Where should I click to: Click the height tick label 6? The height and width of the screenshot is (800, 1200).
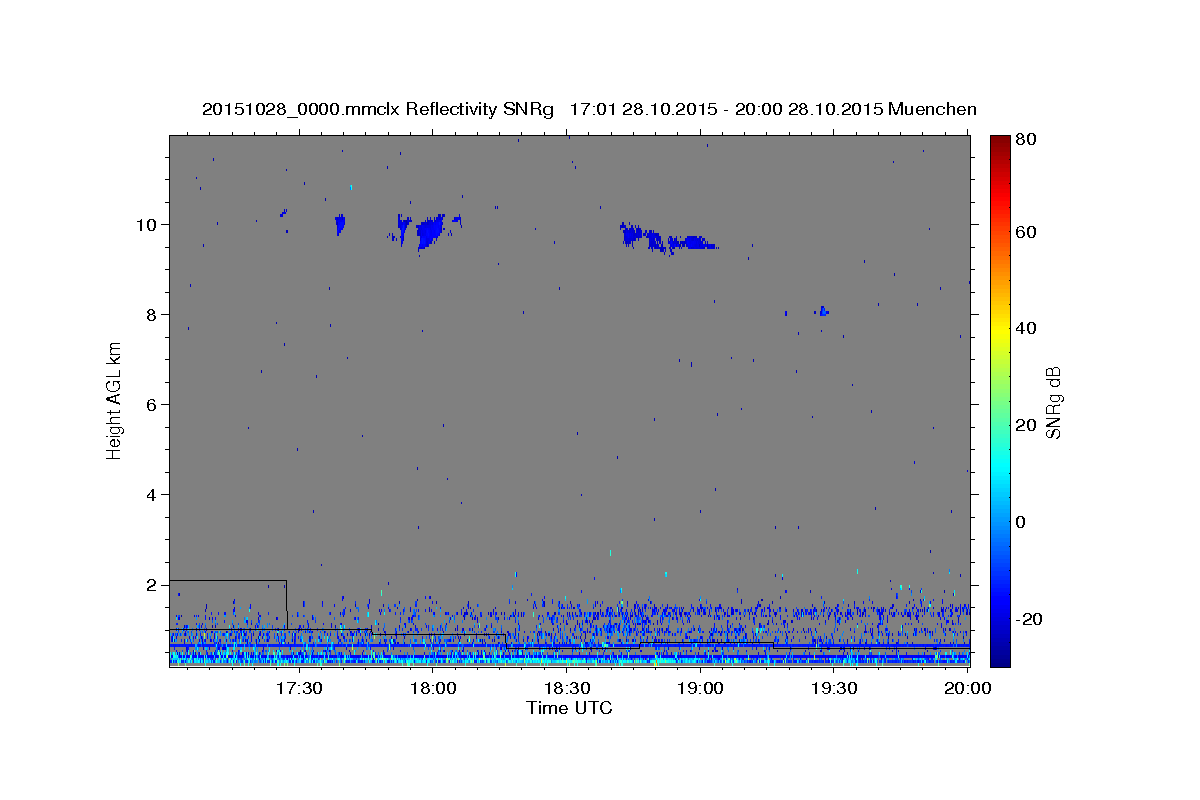click(x=152, y=405)
